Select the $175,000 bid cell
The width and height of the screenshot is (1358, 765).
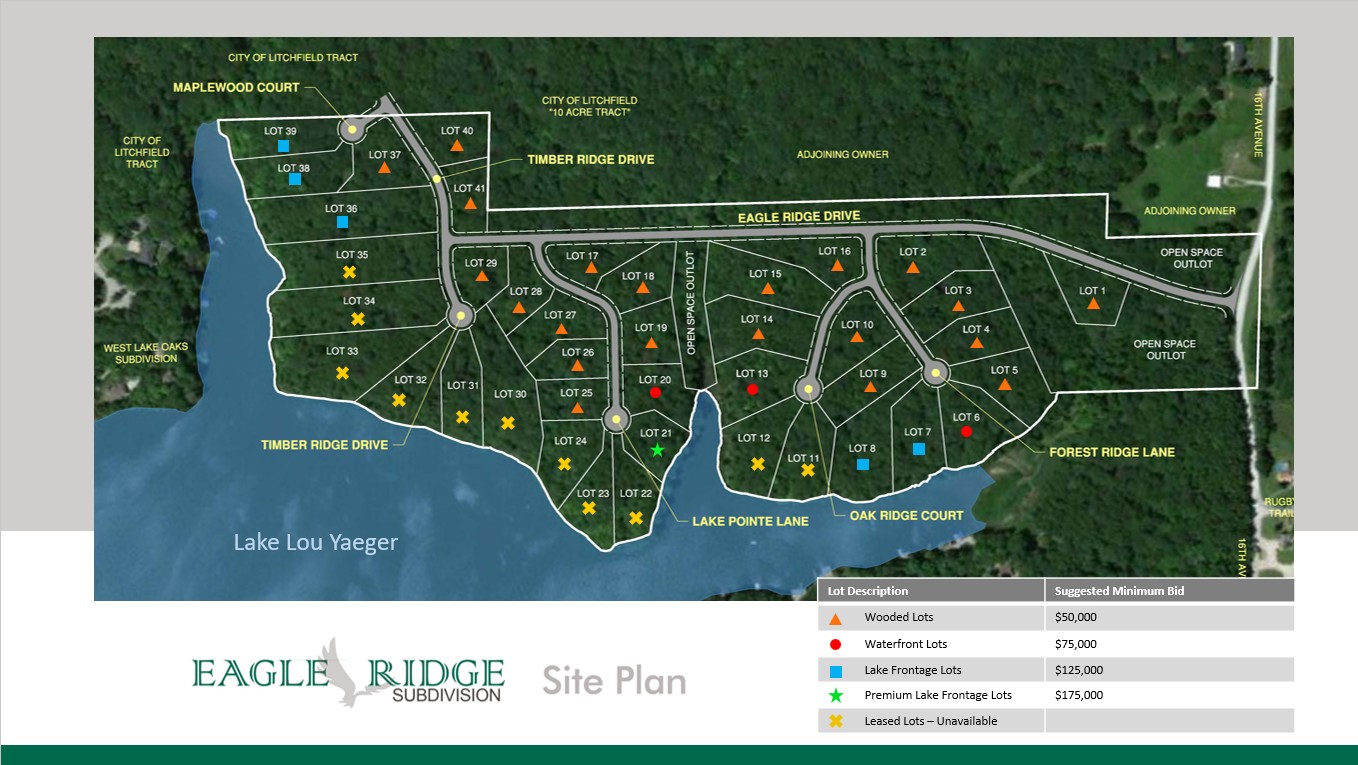point(1079,695)
